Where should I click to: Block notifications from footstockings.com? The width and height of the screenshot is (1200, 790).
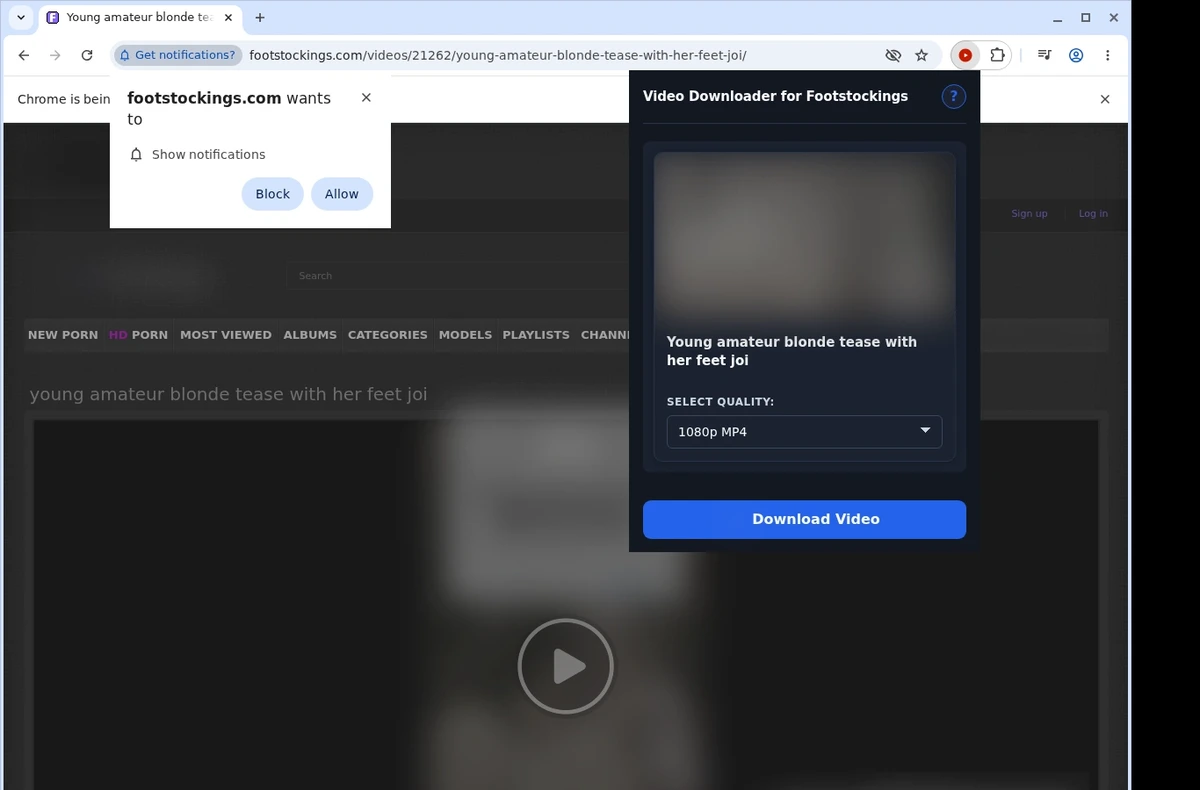(x=272, y=194)
